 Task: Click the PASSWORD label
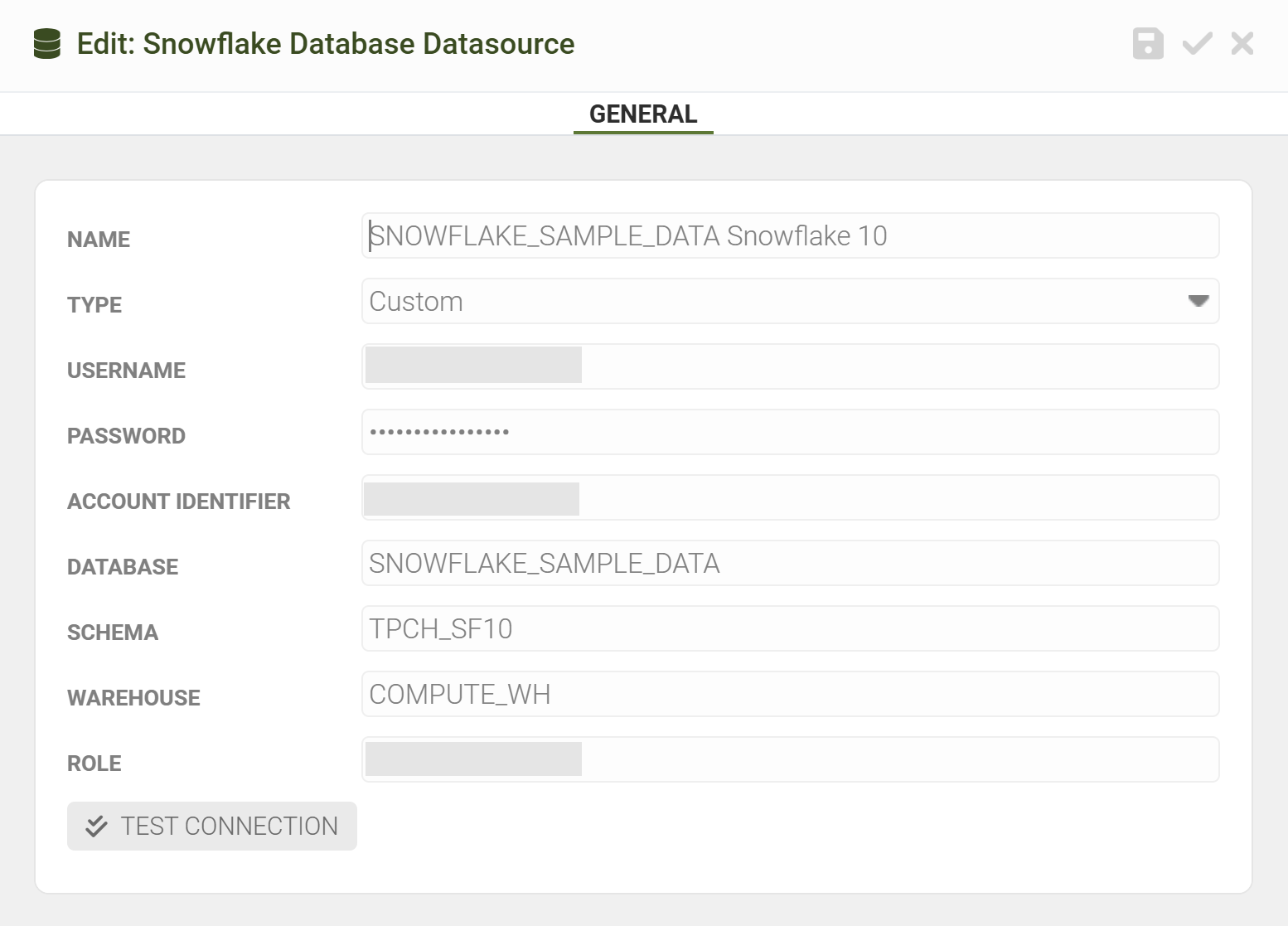(x=126, y=436)
